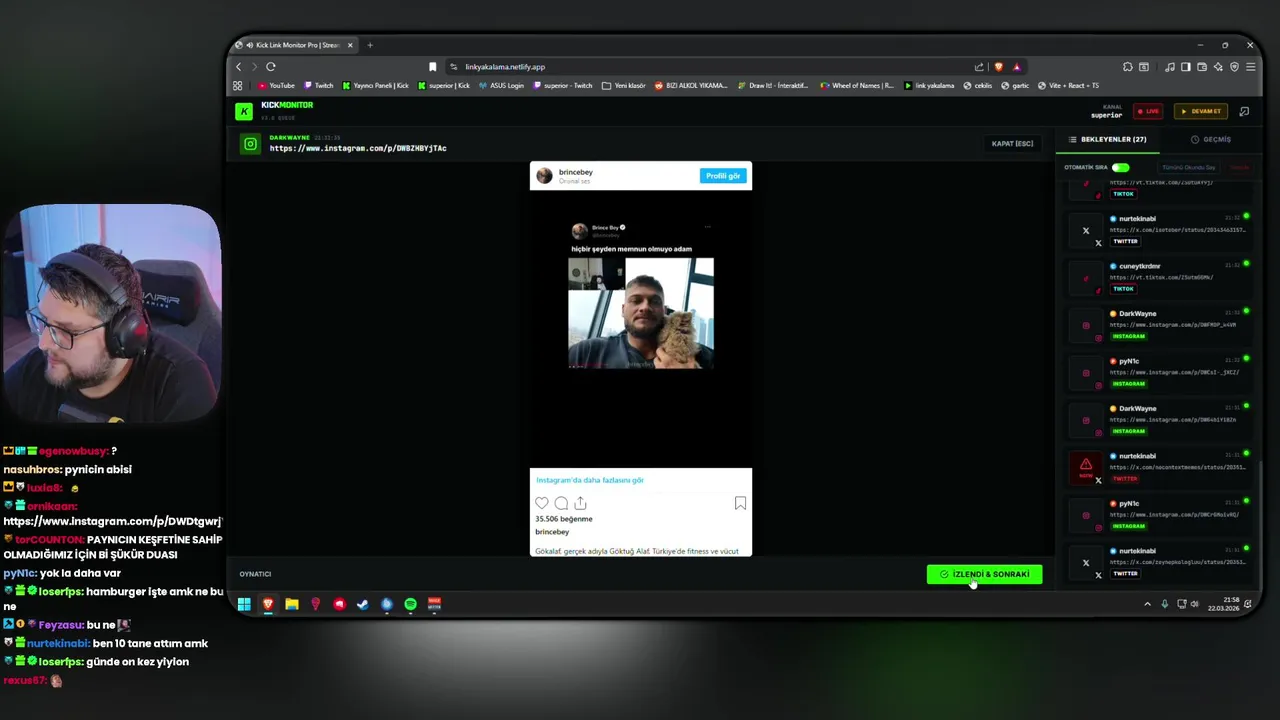Open the current Instagram post URL
1280x720 pixels.
tap(358, 148)
